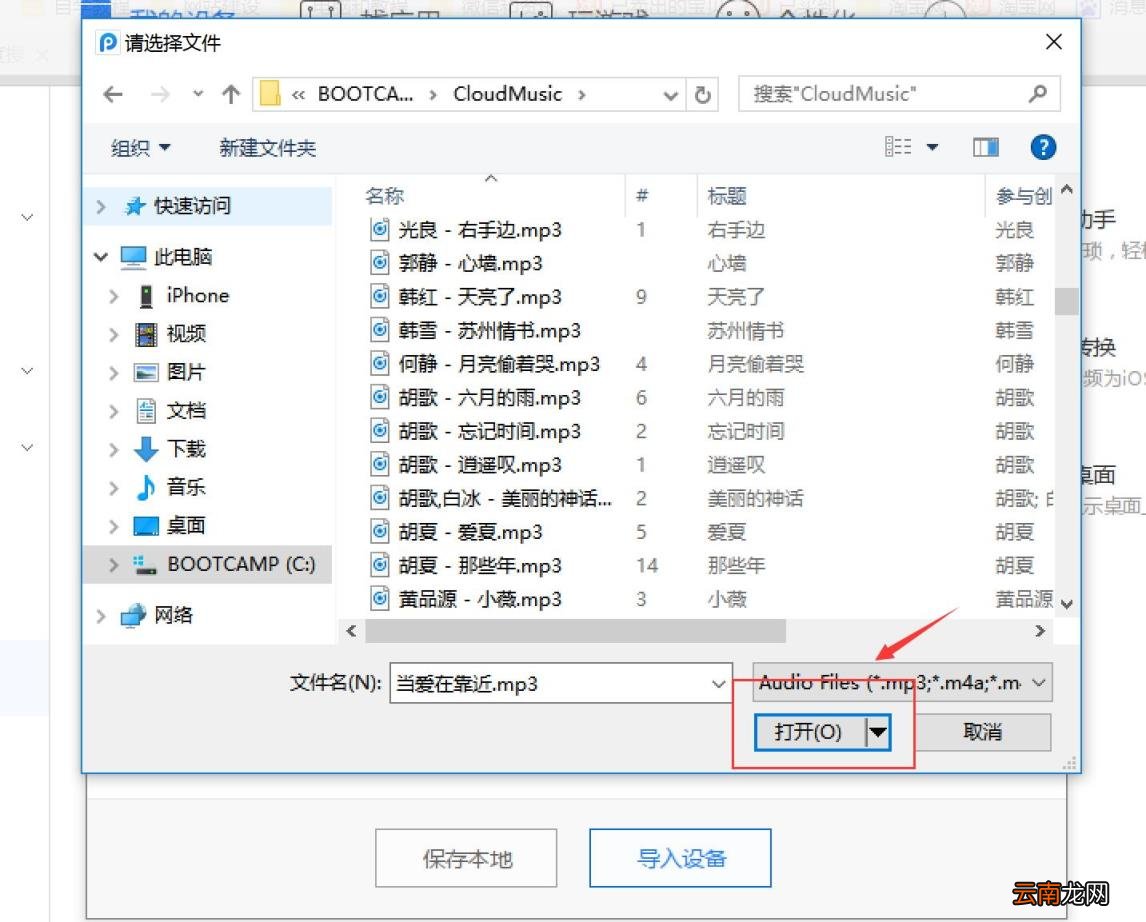Open the view options dropdown arrow
Image resolution: width=1146 pixels, height=922 pixels.
point(933,148)
